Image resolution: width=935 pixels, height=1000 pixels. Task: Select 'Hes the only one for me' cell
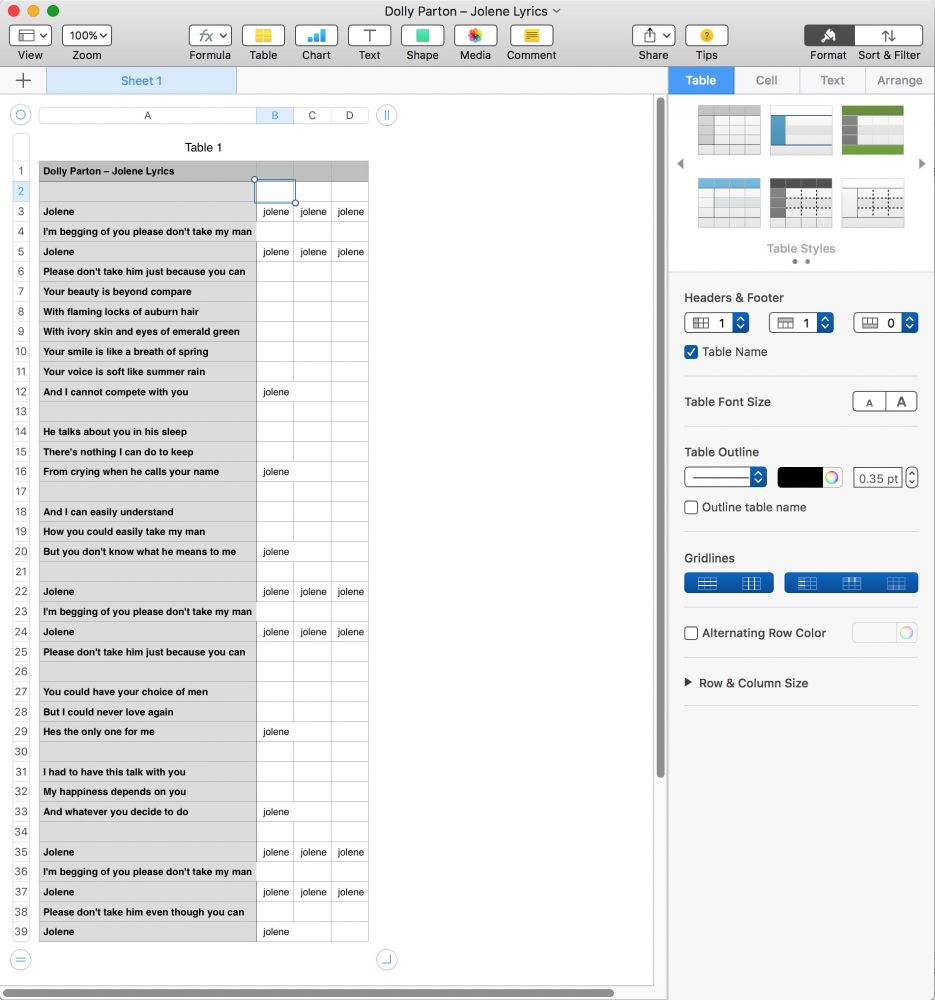[x=148, y=732]
